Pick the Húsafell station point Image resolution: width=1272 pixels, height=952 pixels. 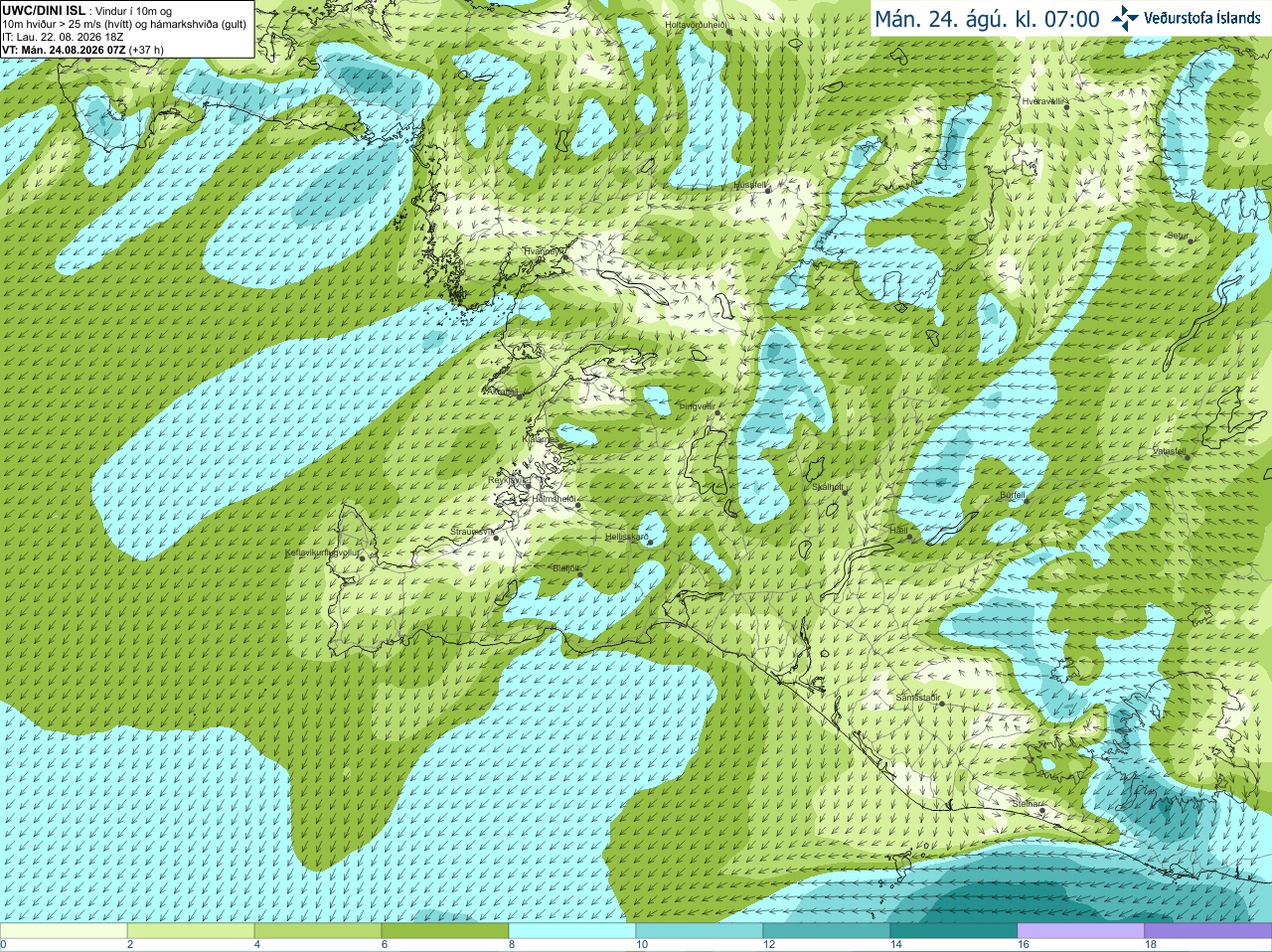click(x=769, y=190)
